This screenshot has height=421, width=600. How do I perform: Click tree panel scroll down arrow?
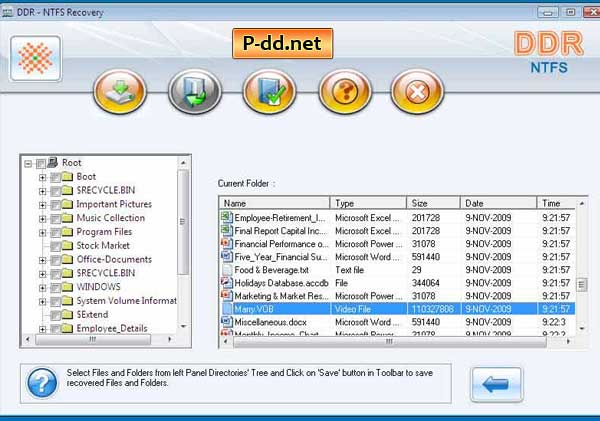183,326
